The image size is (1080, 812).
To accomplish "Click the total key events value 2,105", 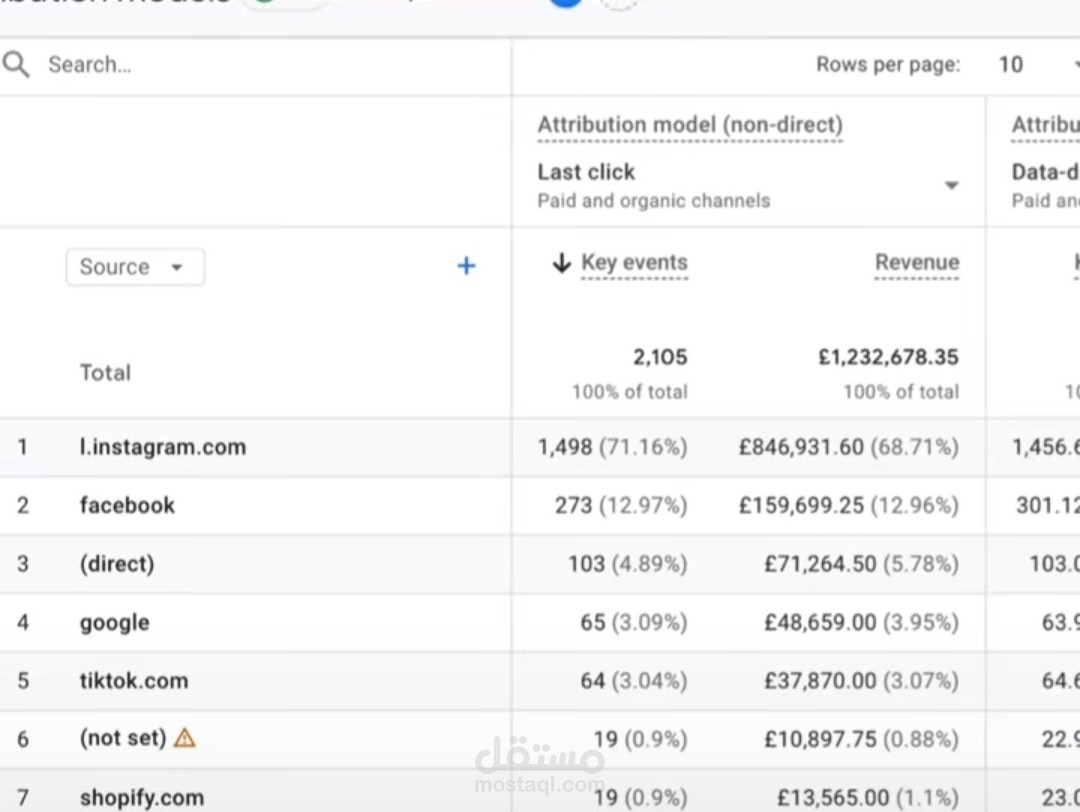I will pyautogui.click(x=660, y=357).
